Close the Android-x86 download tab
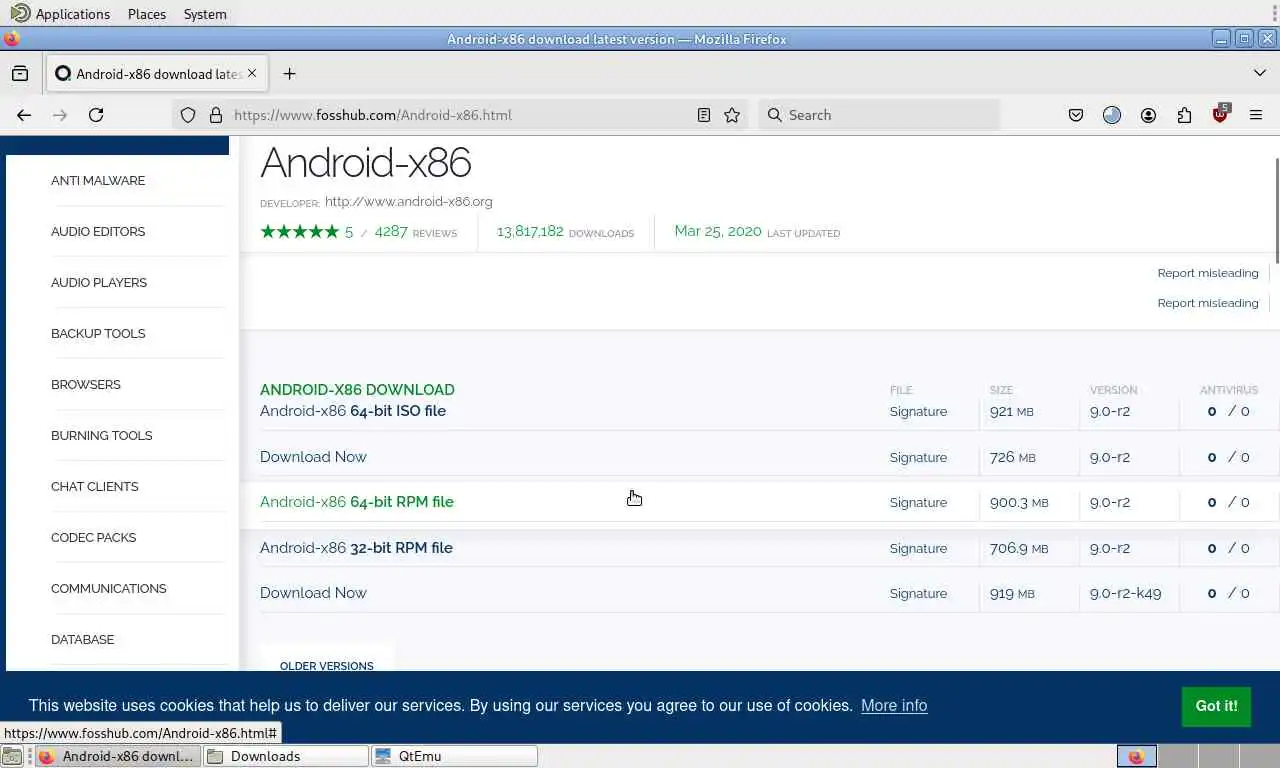The width and height of the screenshot is (1280, 768). 252,73
